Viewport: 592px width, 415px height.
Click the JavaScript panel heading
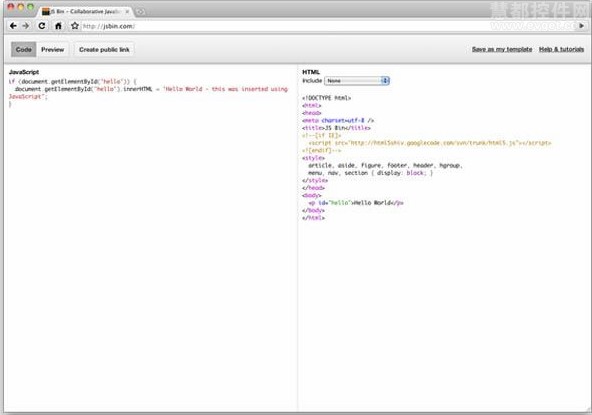(x=24, y=72)
